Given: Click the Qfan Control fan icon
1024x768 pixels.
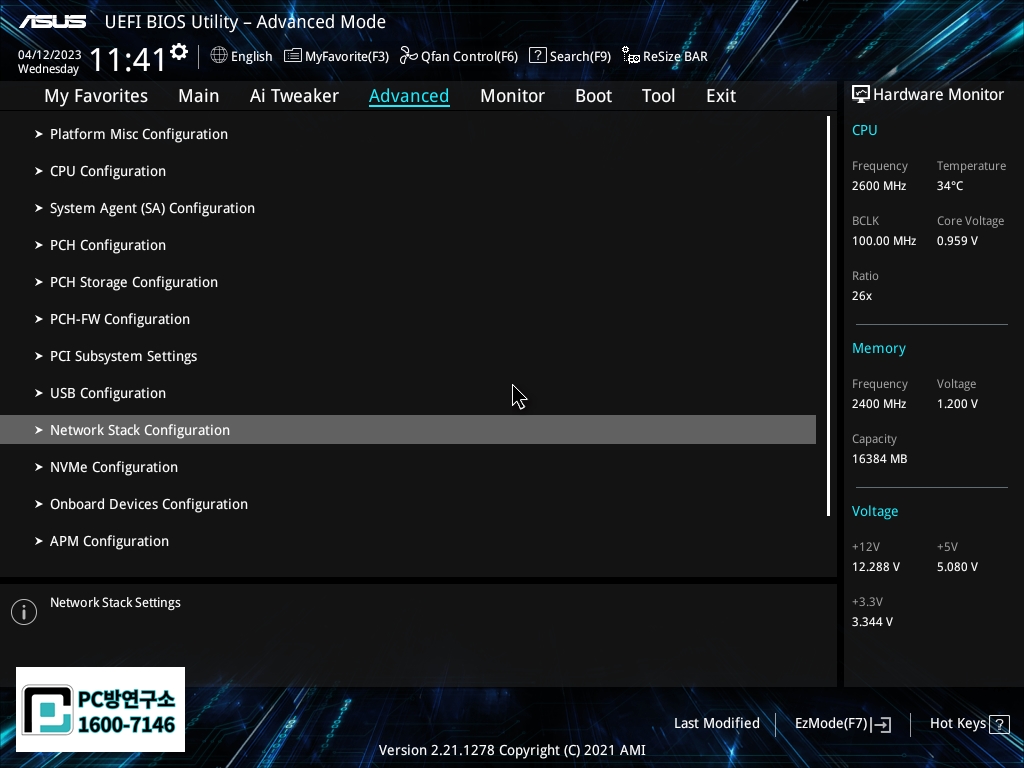Looking at the screenshot, I should tap(409, 56).
